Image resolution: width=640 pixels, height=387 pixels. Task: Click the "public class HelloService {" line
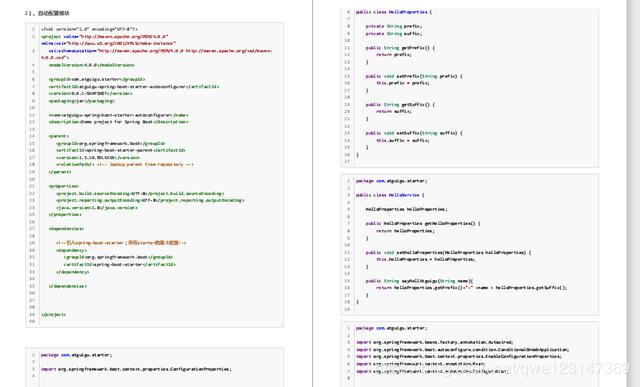point(390,195)
